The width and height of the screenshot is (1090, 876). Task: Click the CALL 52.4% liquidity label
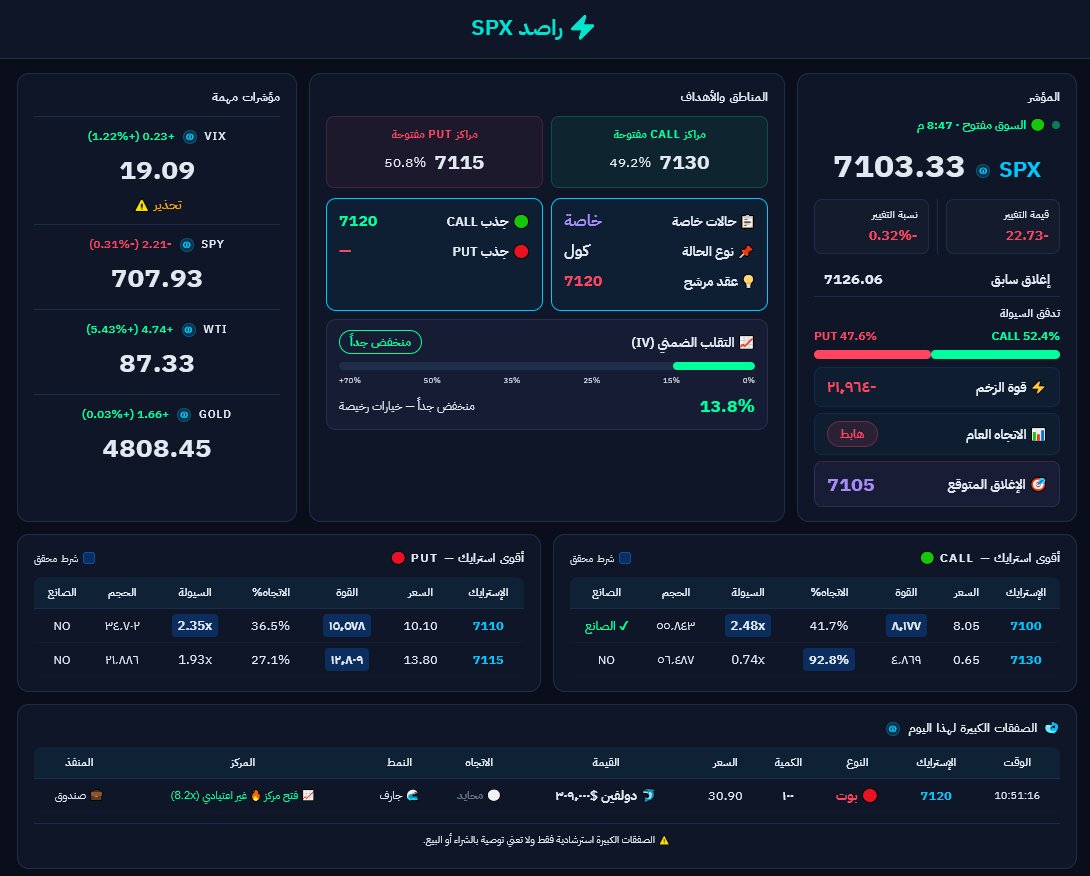coord(1025,336)
